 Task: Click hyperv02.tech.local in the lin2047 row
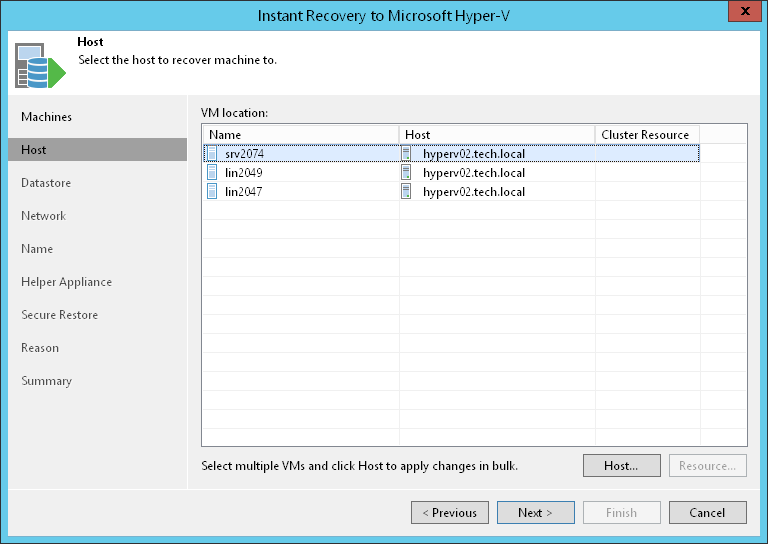point(474,192)
